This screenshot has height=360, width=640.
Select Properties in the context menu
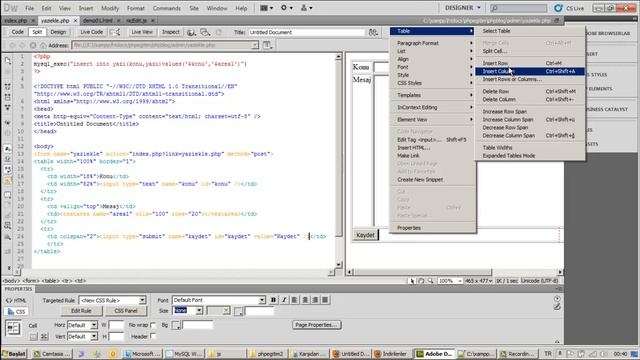(x=433, y=228)
